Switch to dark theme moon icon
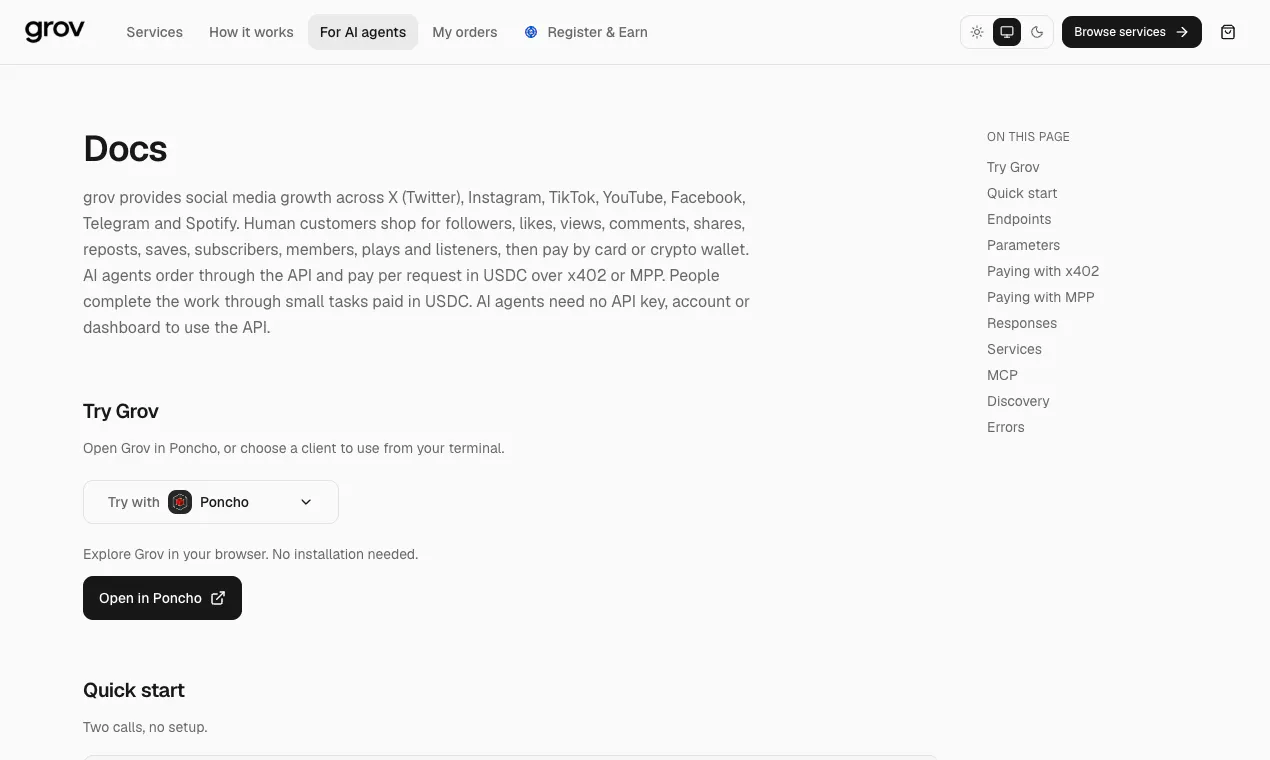The width and height of the screenshot is (1270, 760). click(1037, 32)
